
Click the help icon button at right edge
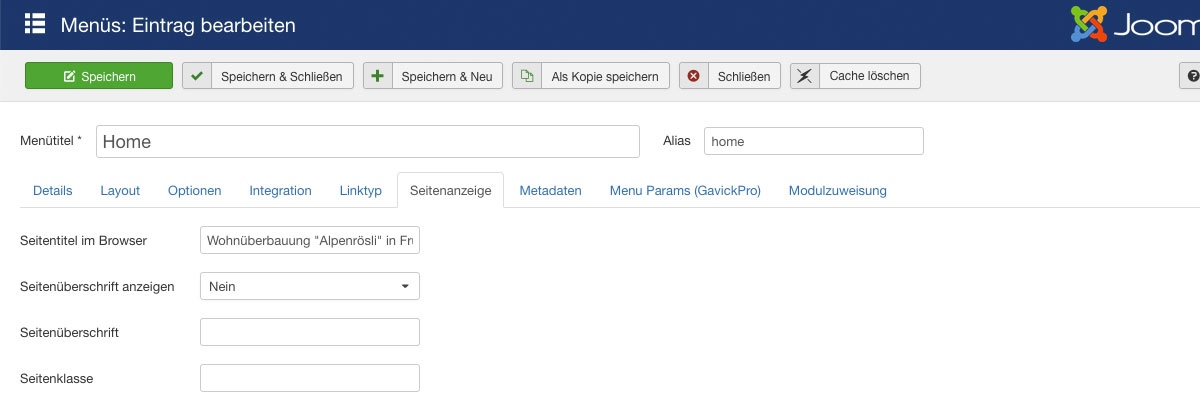(x=1190, y=76)
